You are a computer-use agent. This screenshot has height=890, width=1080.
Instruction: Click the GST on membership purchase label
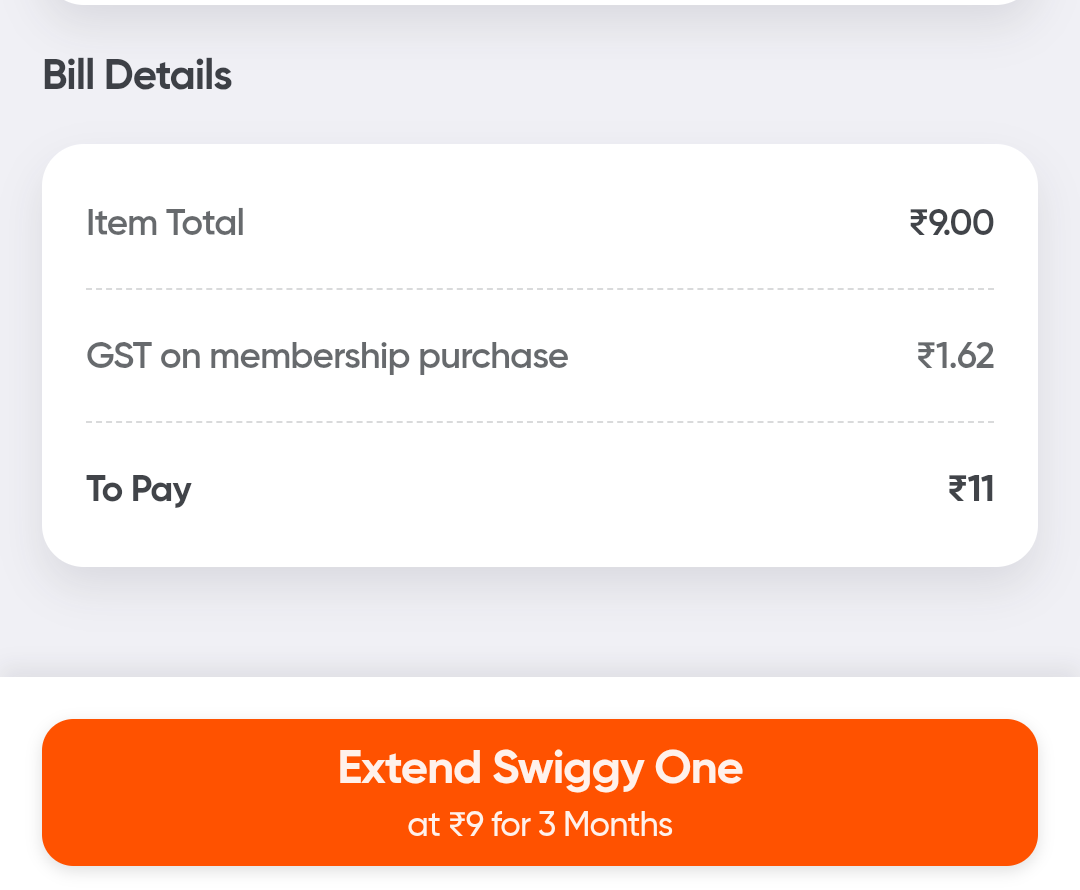tap(327, 356)
